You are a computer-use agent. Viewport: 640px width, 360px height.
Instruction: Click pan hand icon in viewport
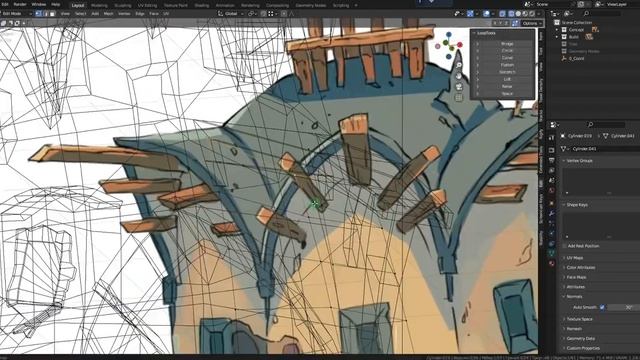pos(459,76)
